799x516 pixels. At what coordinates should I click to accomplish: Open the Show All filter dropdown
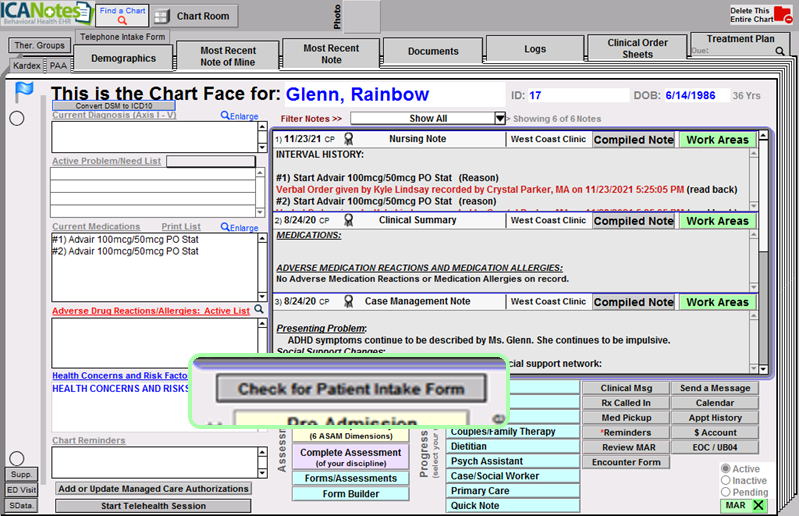(500, 118)
